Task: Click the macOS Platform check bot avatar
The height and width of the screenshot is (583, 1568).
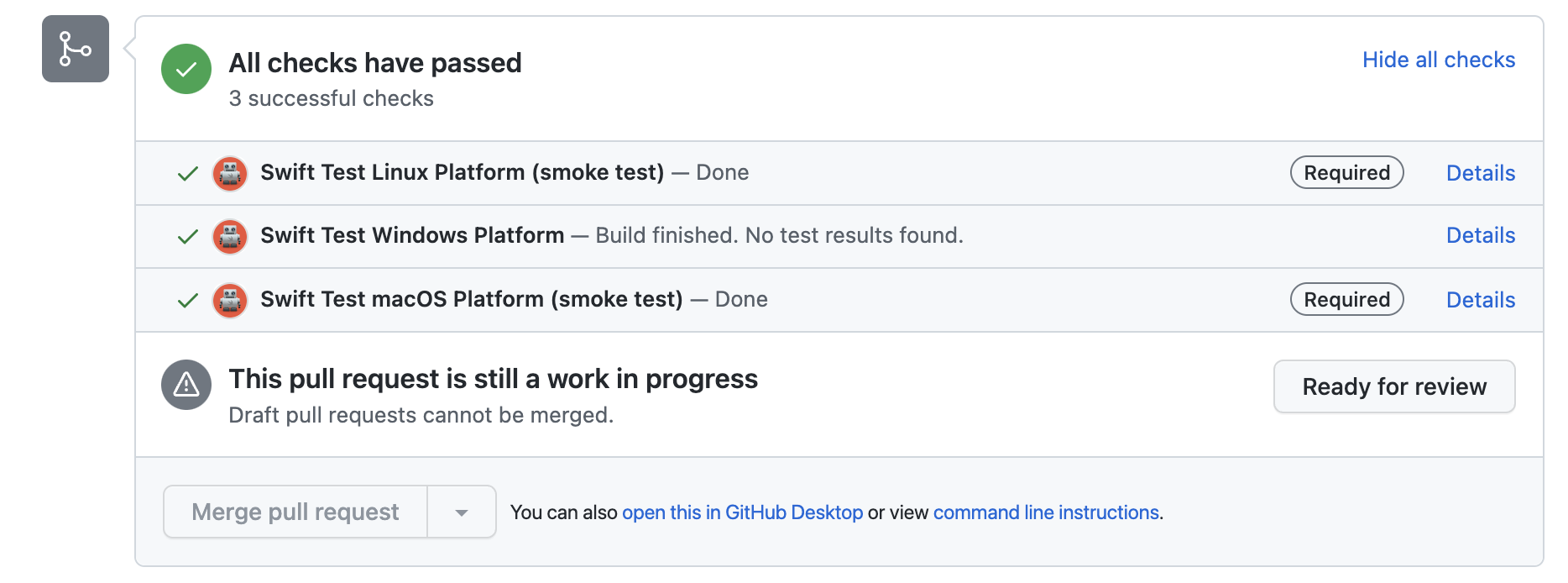Action: coord(230,301)
